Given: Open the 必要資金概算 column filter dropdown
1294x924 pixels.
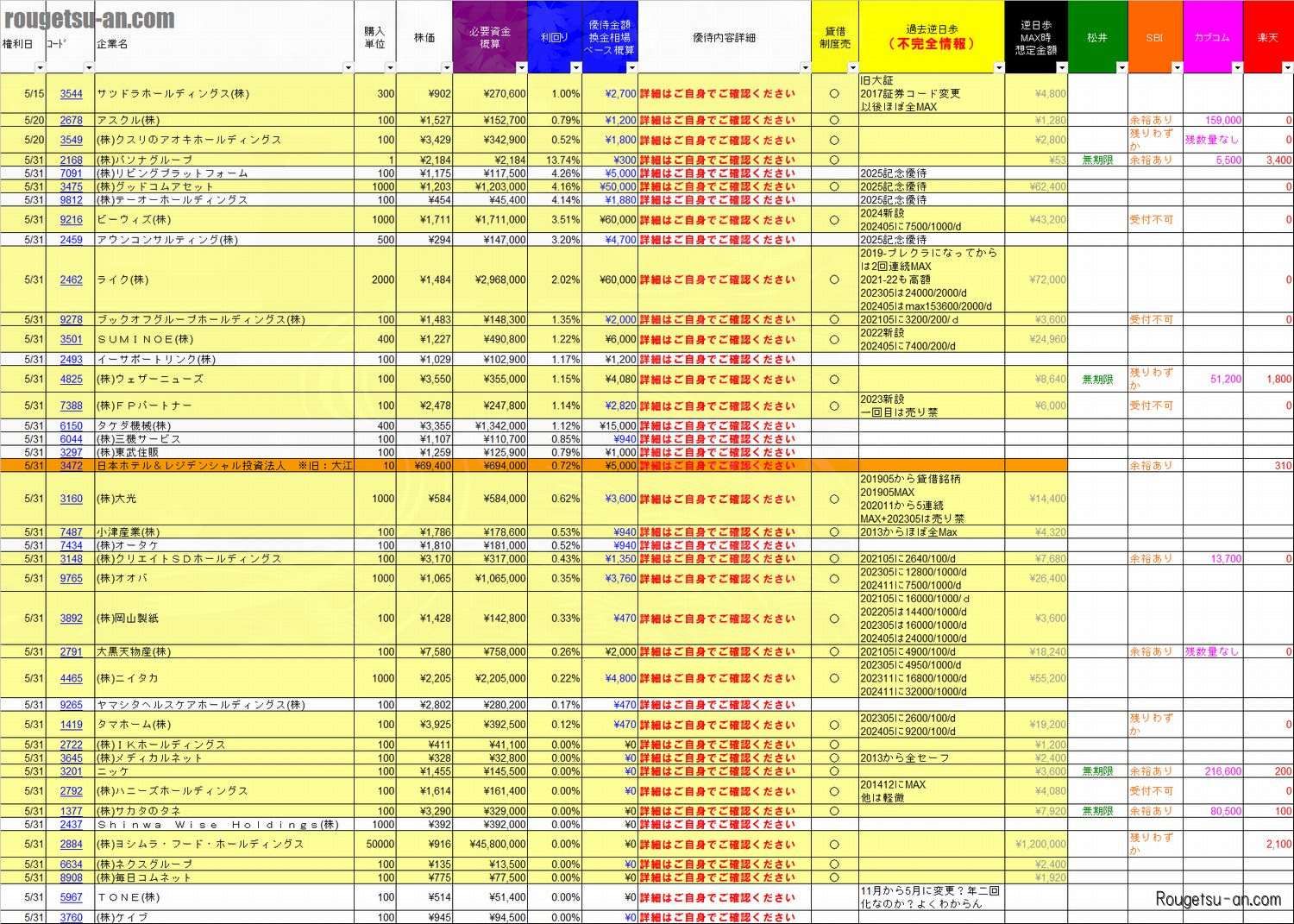Looking at the screenshot, I should click(521, 67).
